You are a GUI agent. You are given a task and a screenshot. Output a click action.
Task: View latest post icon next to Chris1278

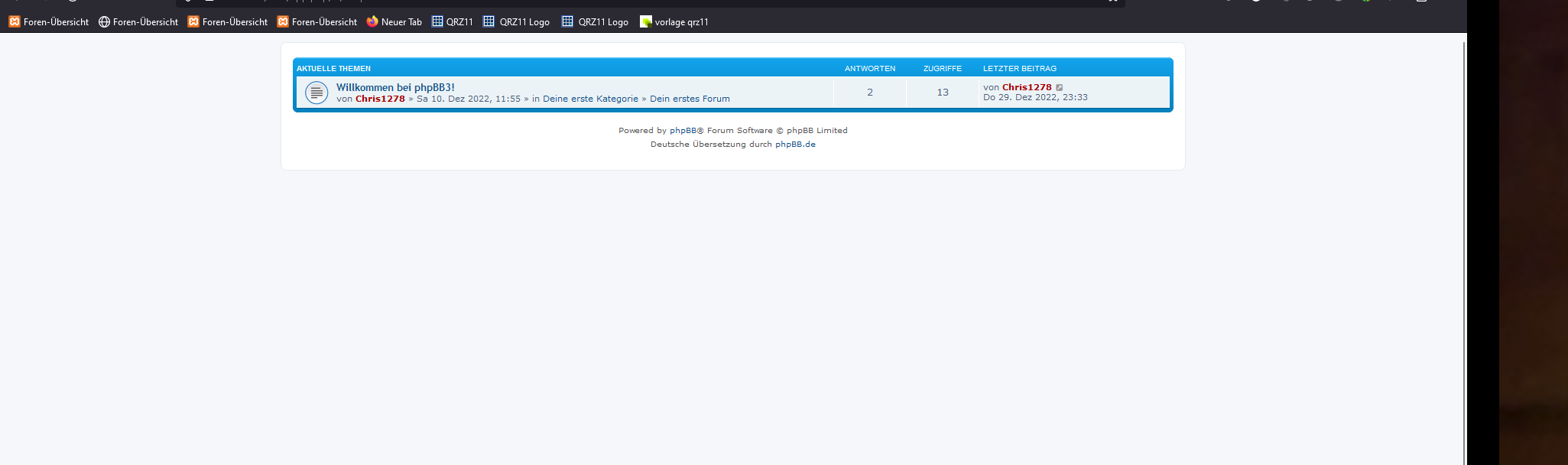coord(1060,87)
